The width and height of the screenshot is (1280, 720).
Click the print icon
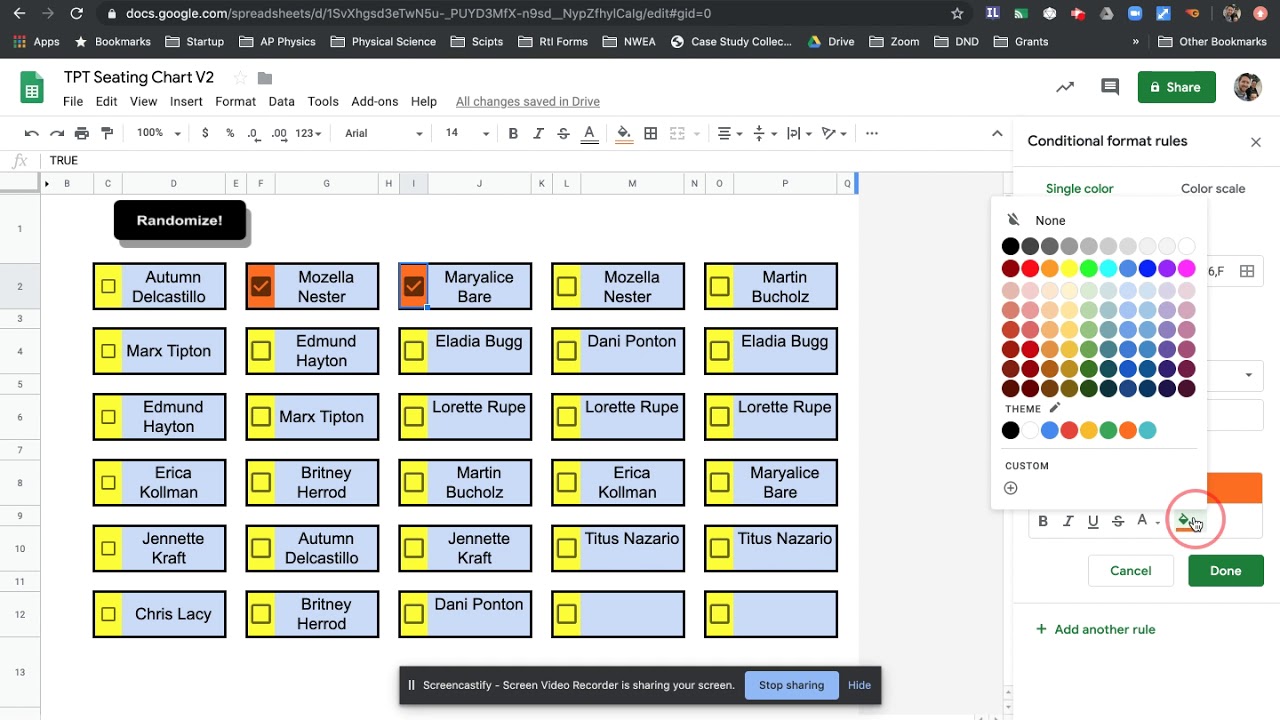pos(82,133)
